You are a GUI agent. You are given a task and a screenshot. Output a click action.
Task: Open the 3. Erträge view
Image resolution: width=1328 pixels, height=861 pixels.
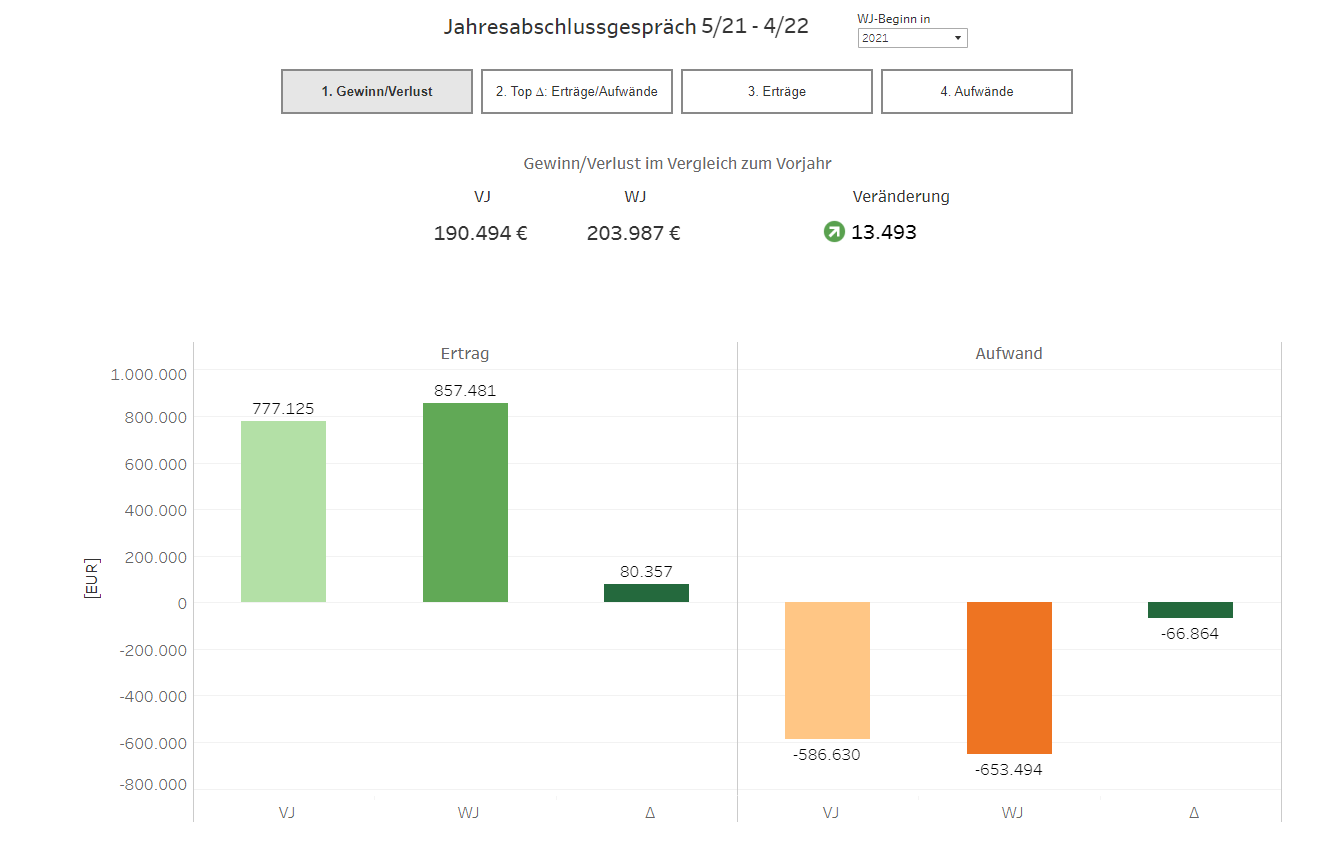point(777,91)
